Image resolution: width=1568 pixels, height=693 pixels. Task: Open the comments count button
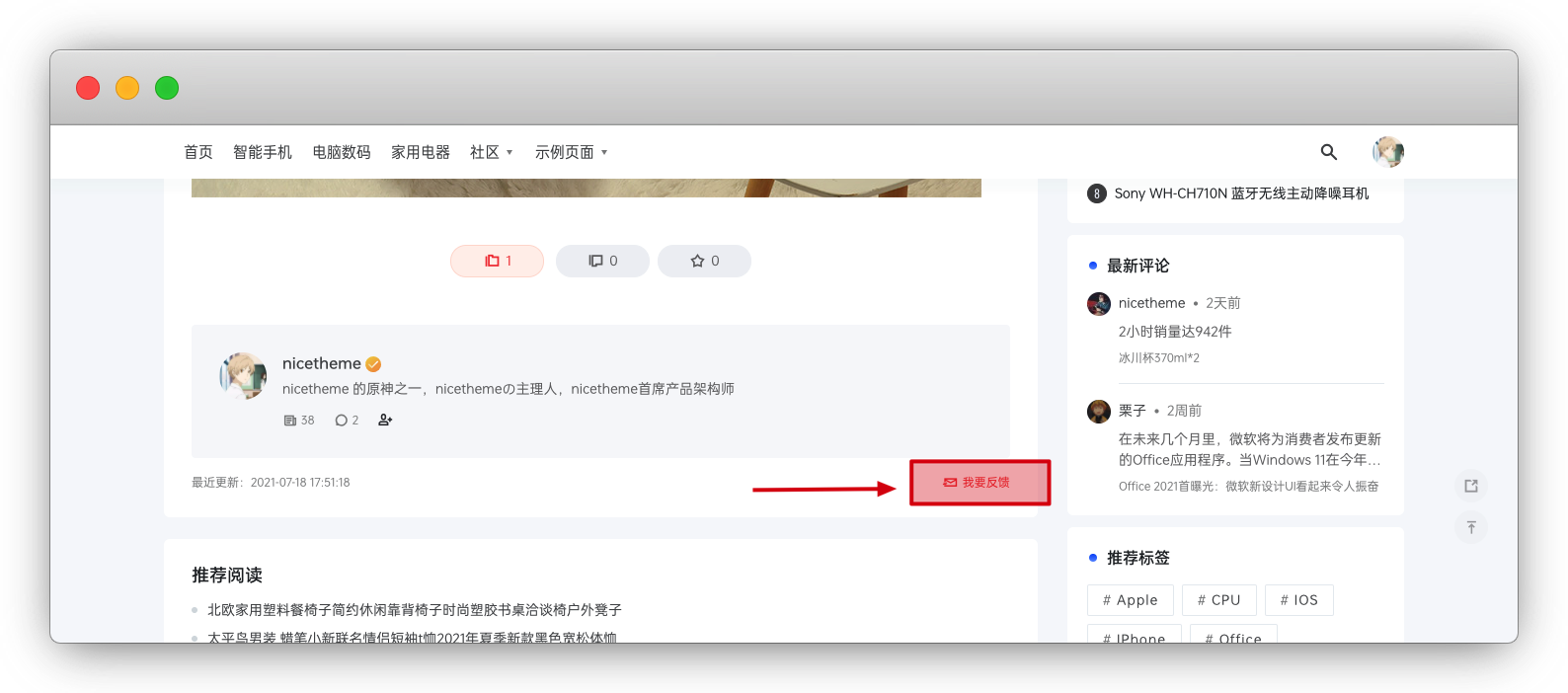coord(602,261)
